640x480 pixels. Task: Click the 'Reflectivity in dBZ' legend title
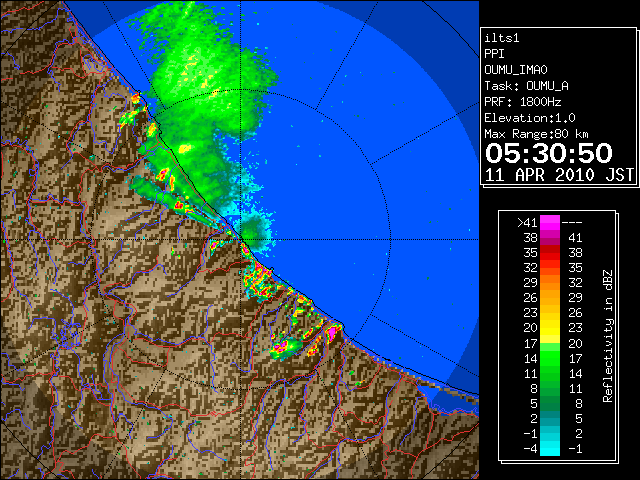[x=607, y=336]
